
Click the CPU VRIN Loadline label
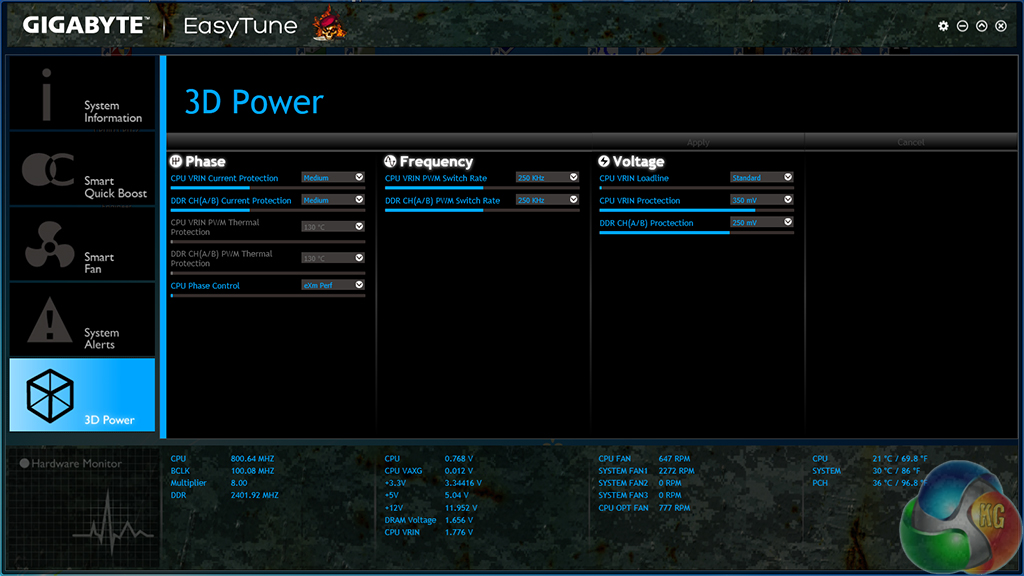coord(633,178)
